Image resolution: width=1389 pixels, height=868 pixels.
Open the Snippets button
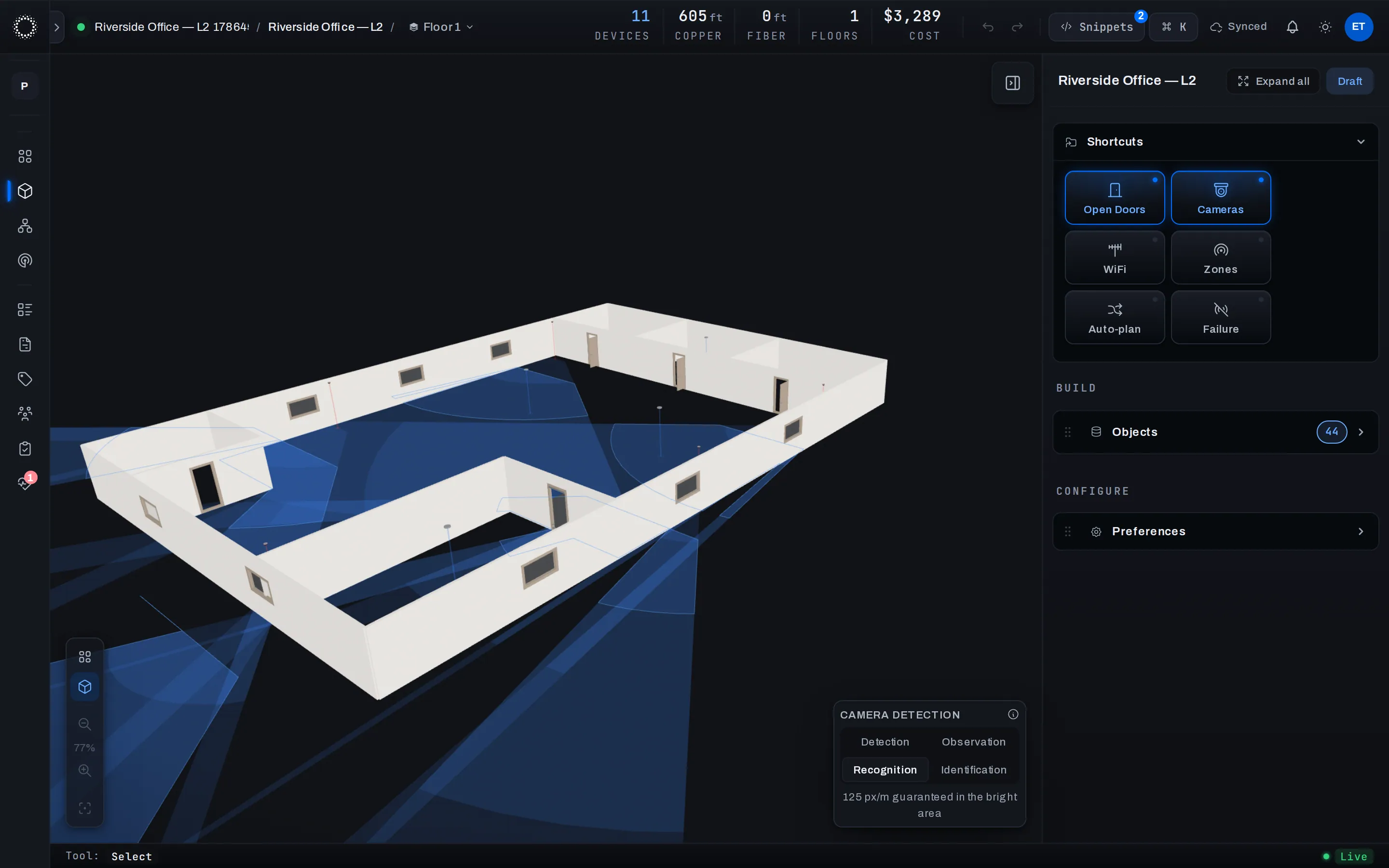coord(1096,27)
